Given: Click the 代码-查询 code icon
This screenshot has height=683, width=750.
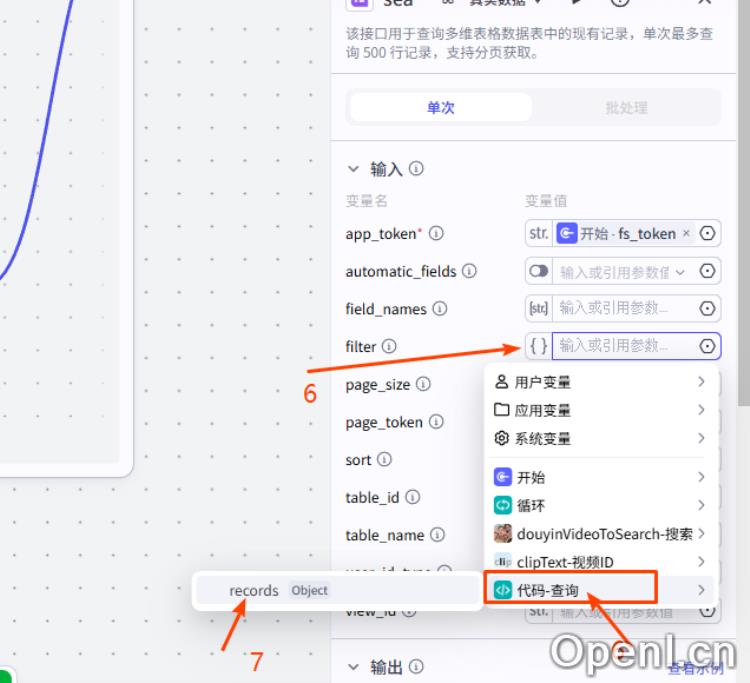Looking at the screenshot, I should [503, 590].
